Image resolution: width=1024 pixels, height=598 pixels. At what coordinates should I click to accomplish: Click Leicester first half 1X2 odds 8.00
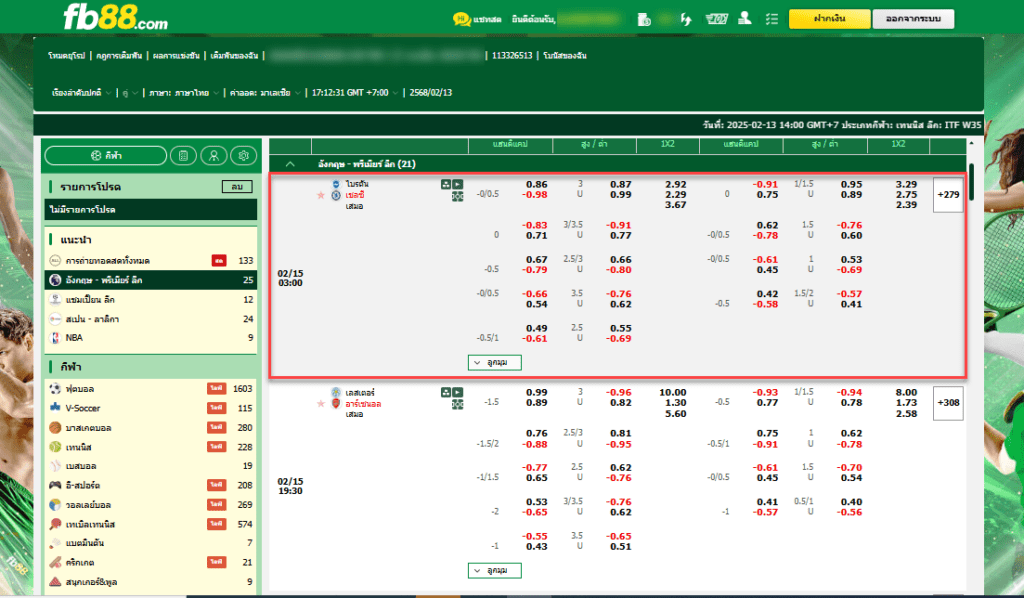pyautogui.click(x=906, y=392)
